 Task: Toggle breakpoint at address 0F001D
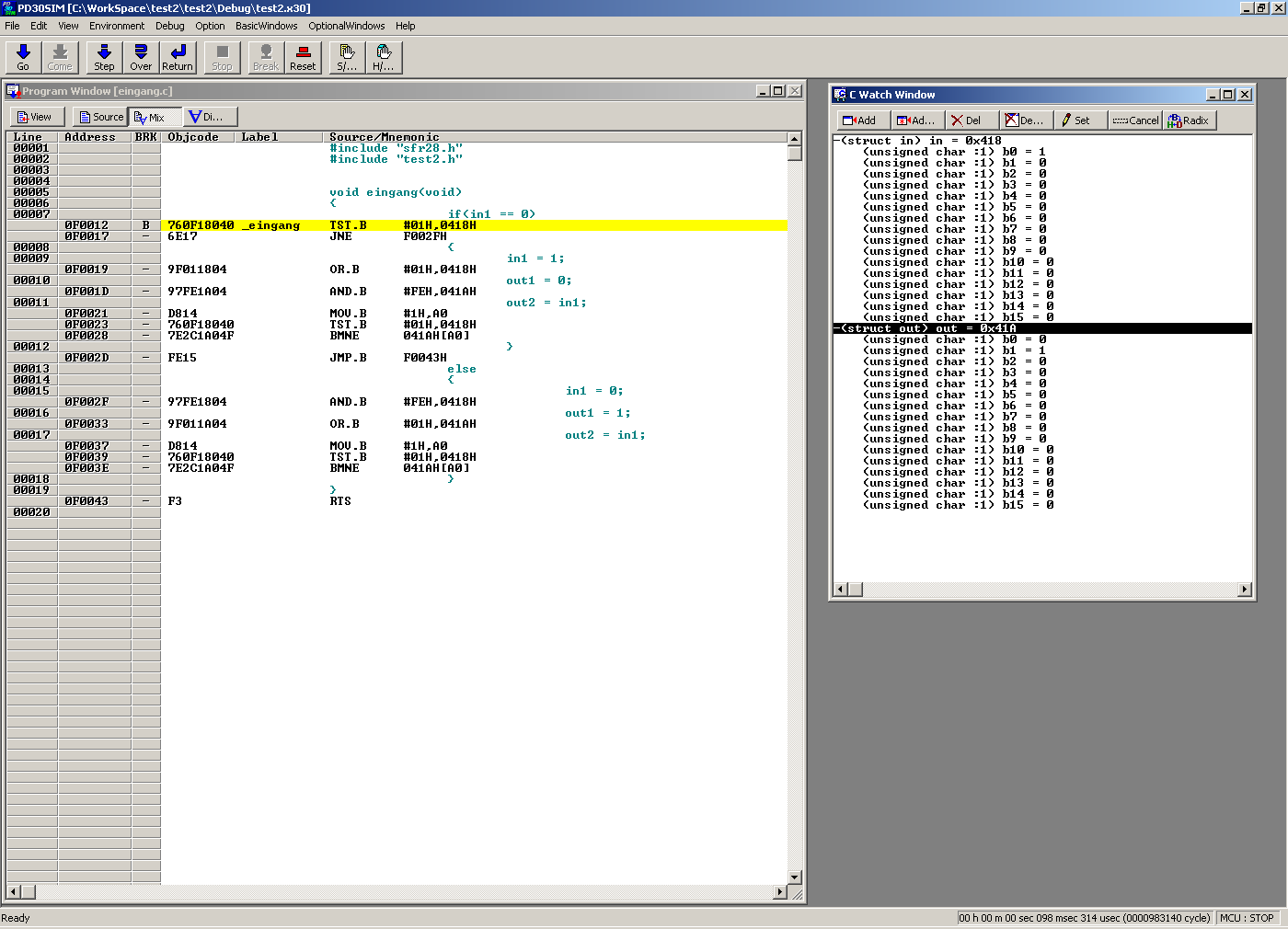pyautogui.click(x=145, y=292)
